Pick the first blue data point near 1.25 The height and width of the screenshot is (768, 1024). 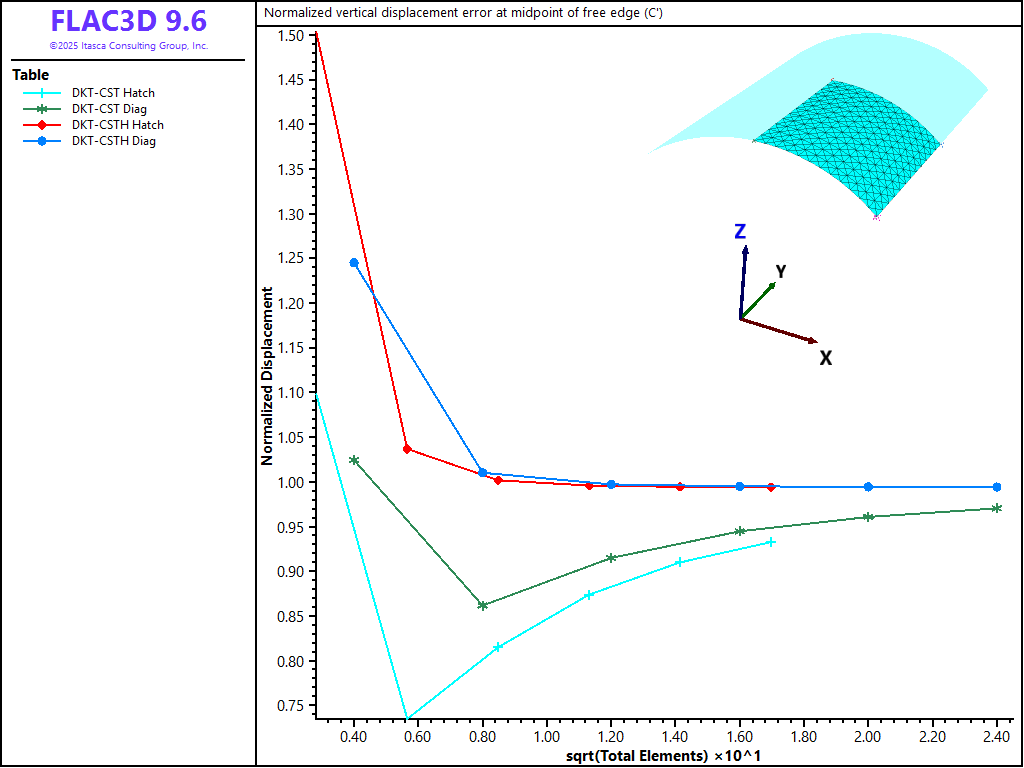pyautogui.click(x=354, y=263)
